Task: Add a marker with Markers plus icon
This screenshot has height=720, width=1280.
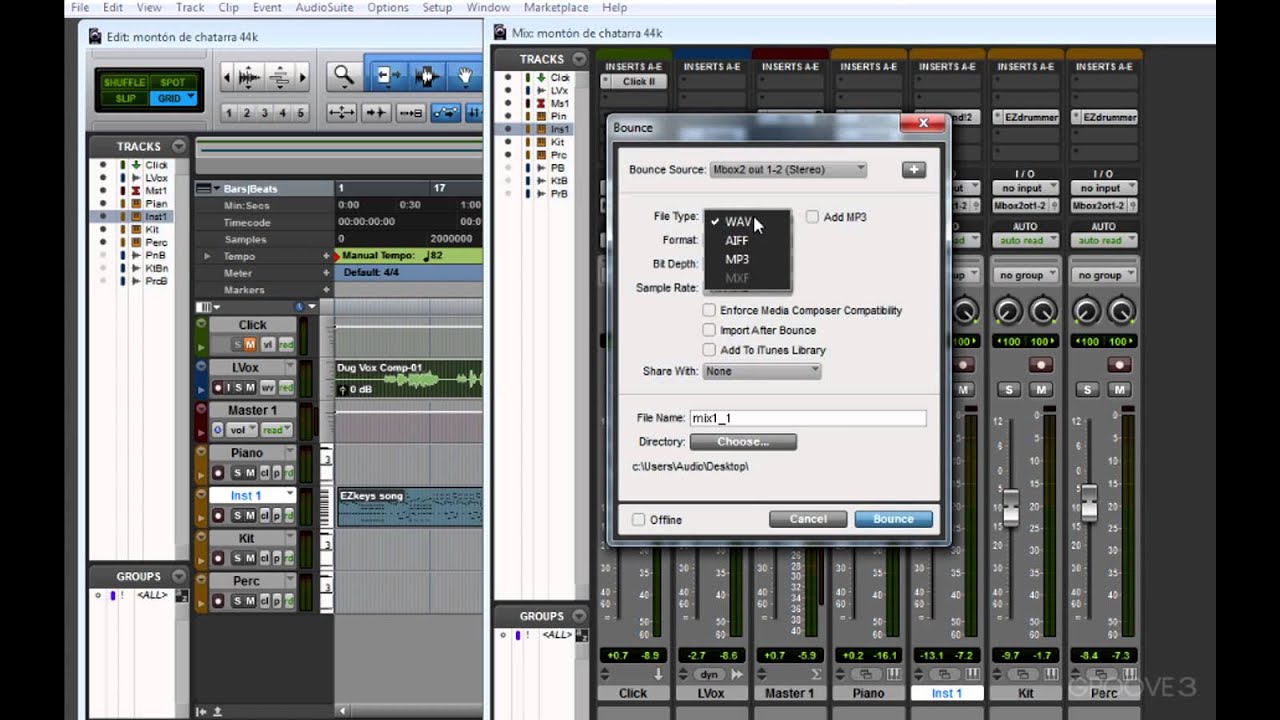Action: [326, 290]
